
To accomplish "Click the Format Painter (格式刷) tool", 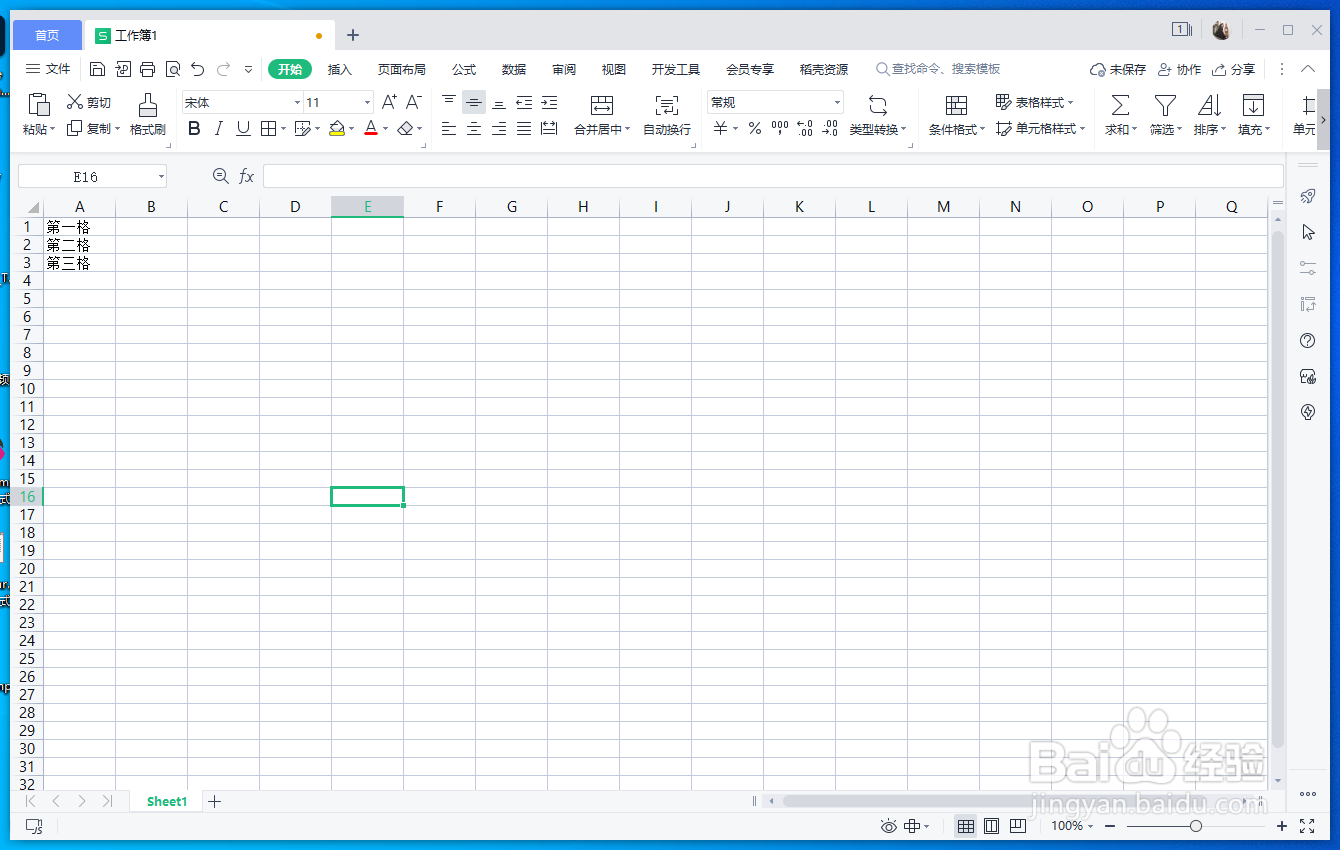I will click(x=148, y=115).
